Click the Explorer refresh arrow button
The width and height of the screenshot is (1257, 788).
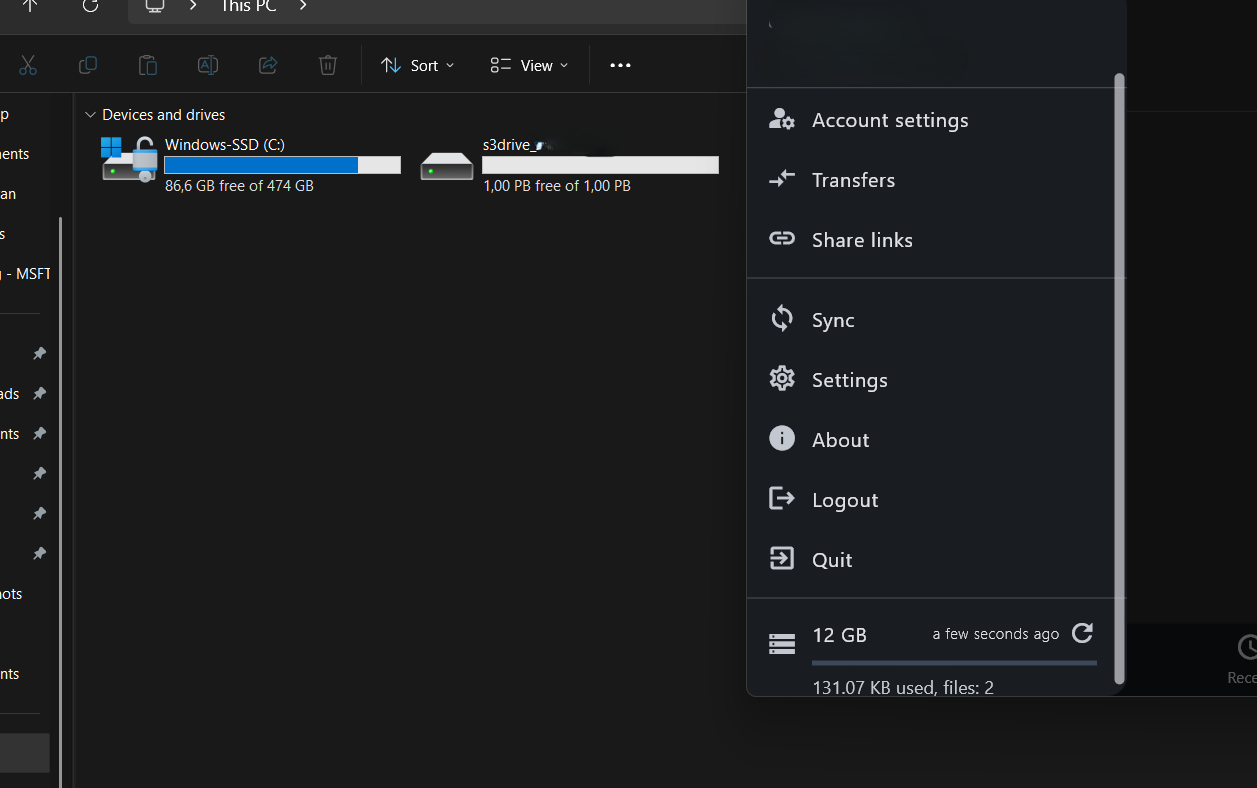click(x=90, y=6)
